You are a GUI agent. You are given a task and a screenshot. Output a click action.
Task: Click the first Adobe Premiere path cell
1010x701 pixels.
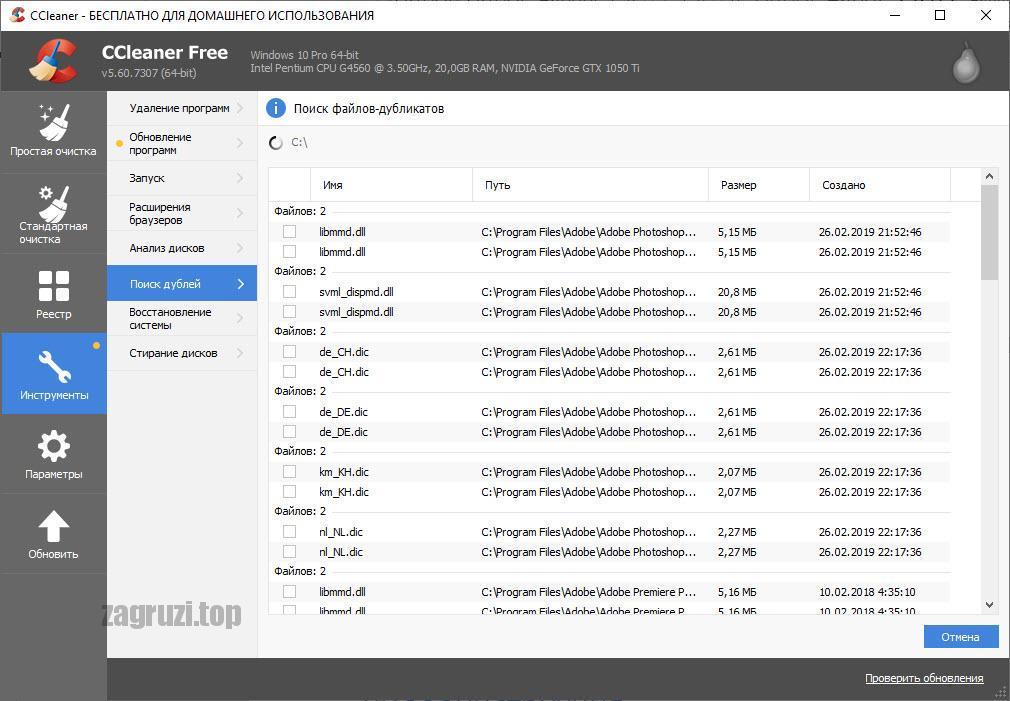coord(589,591)
